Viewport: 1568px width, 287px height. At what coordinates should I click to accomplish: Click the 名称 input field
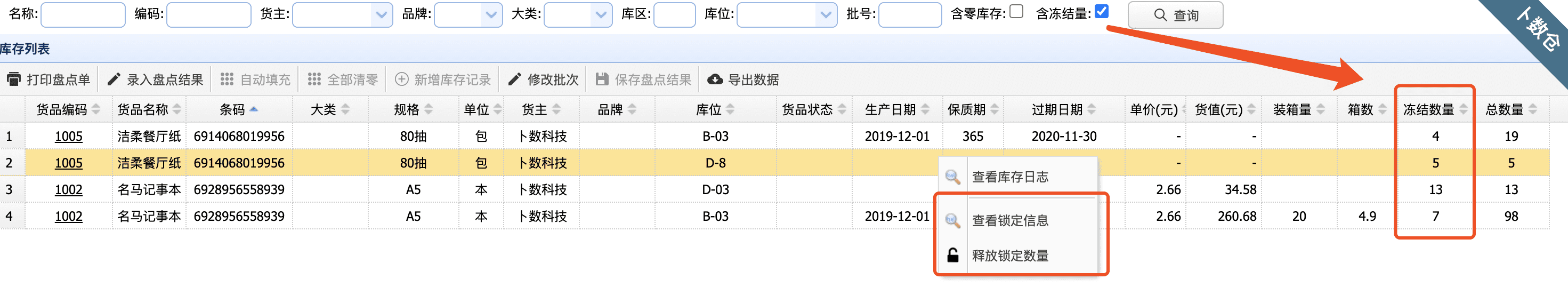[83, 14]
